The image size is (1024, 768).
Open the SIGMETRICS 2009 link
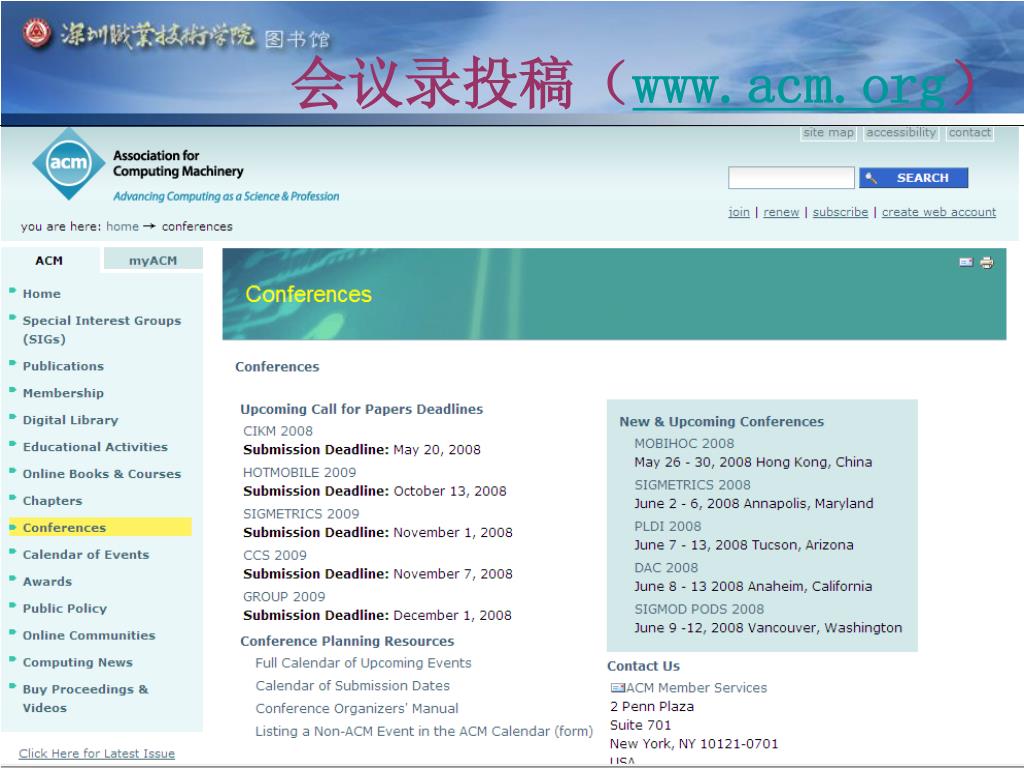[301, 514]
